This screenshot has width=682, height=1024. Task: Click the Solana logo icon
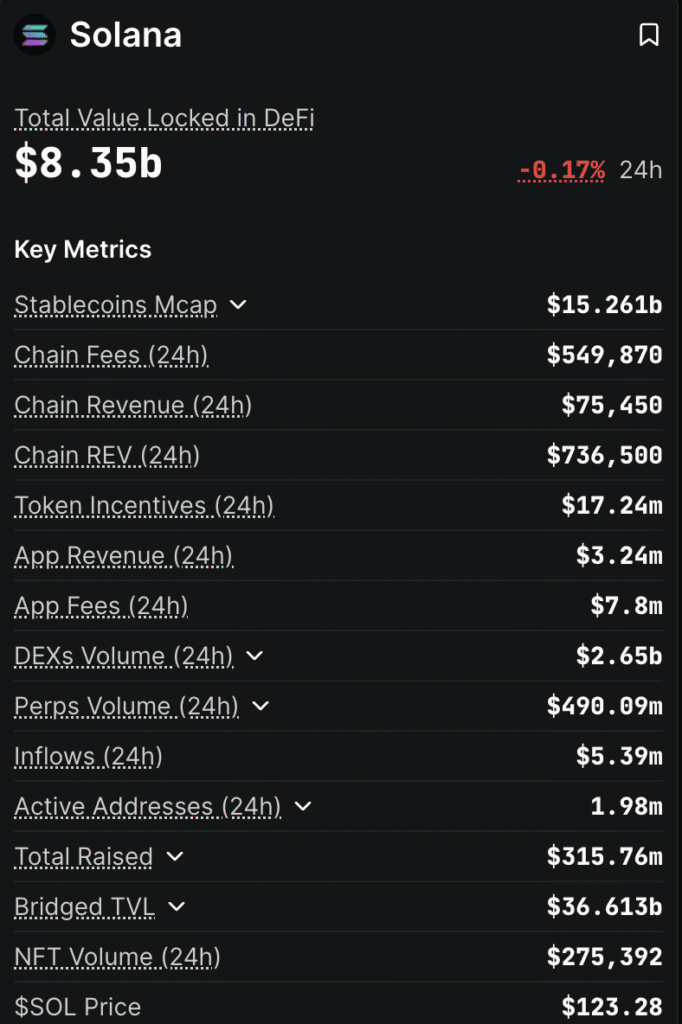coord(34,35)
